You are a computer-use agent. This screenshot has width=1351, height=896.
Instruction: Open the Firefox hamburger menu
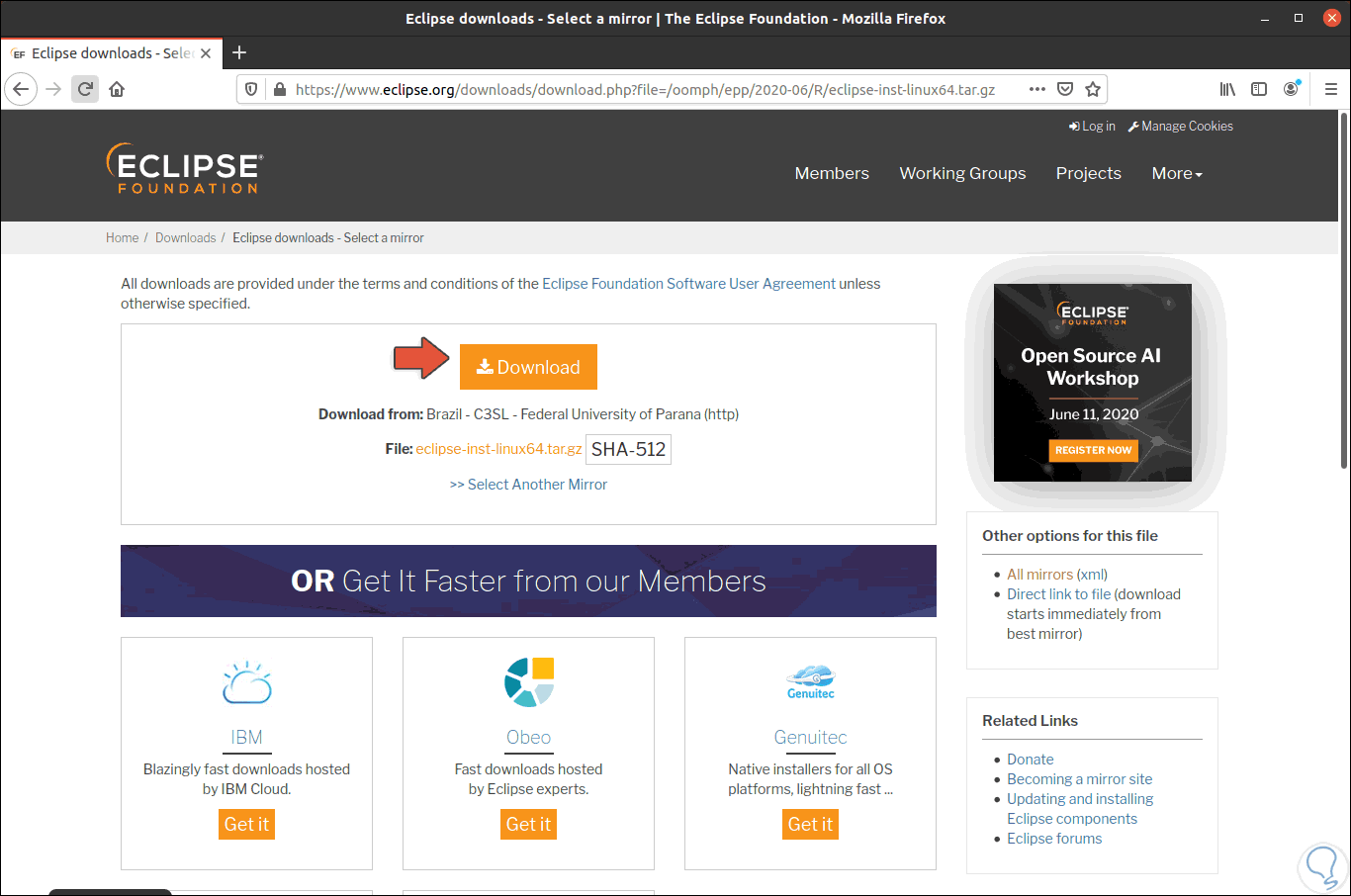pos(1331,89)
